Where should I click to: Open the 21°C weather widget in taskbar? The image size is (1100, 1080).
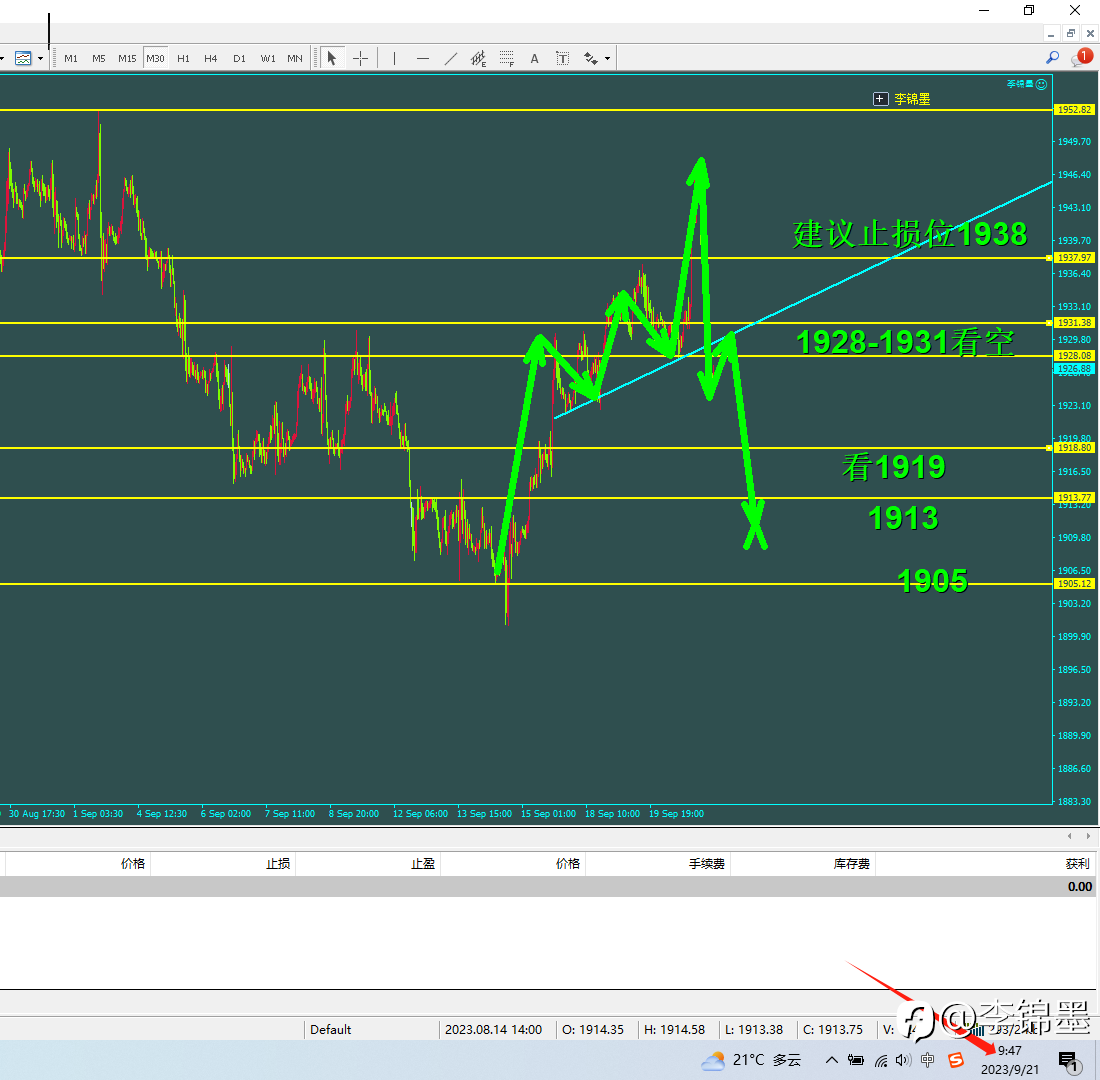pos(751,1060)
